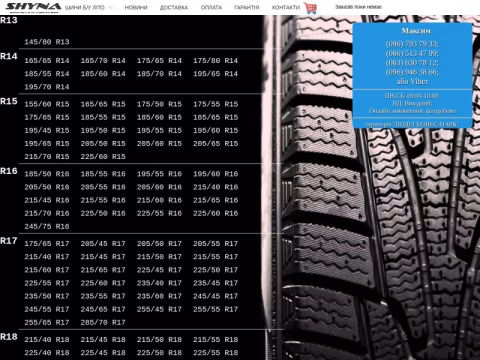Select tire size 285/70 R17
This screenshot has height=360, width=480.
click(x=103, y=323)
